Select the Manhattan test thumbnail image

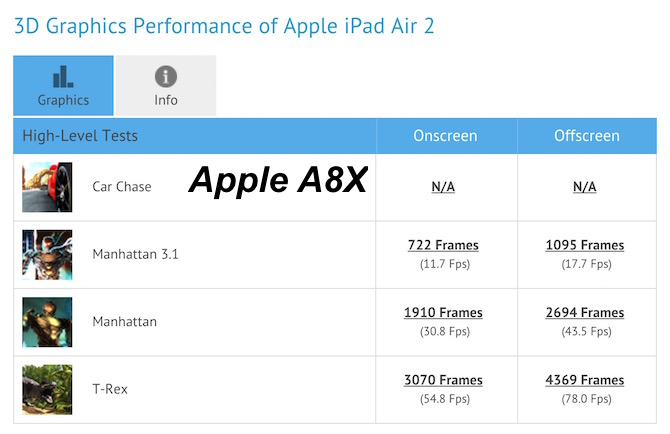[x=47, y=322]
